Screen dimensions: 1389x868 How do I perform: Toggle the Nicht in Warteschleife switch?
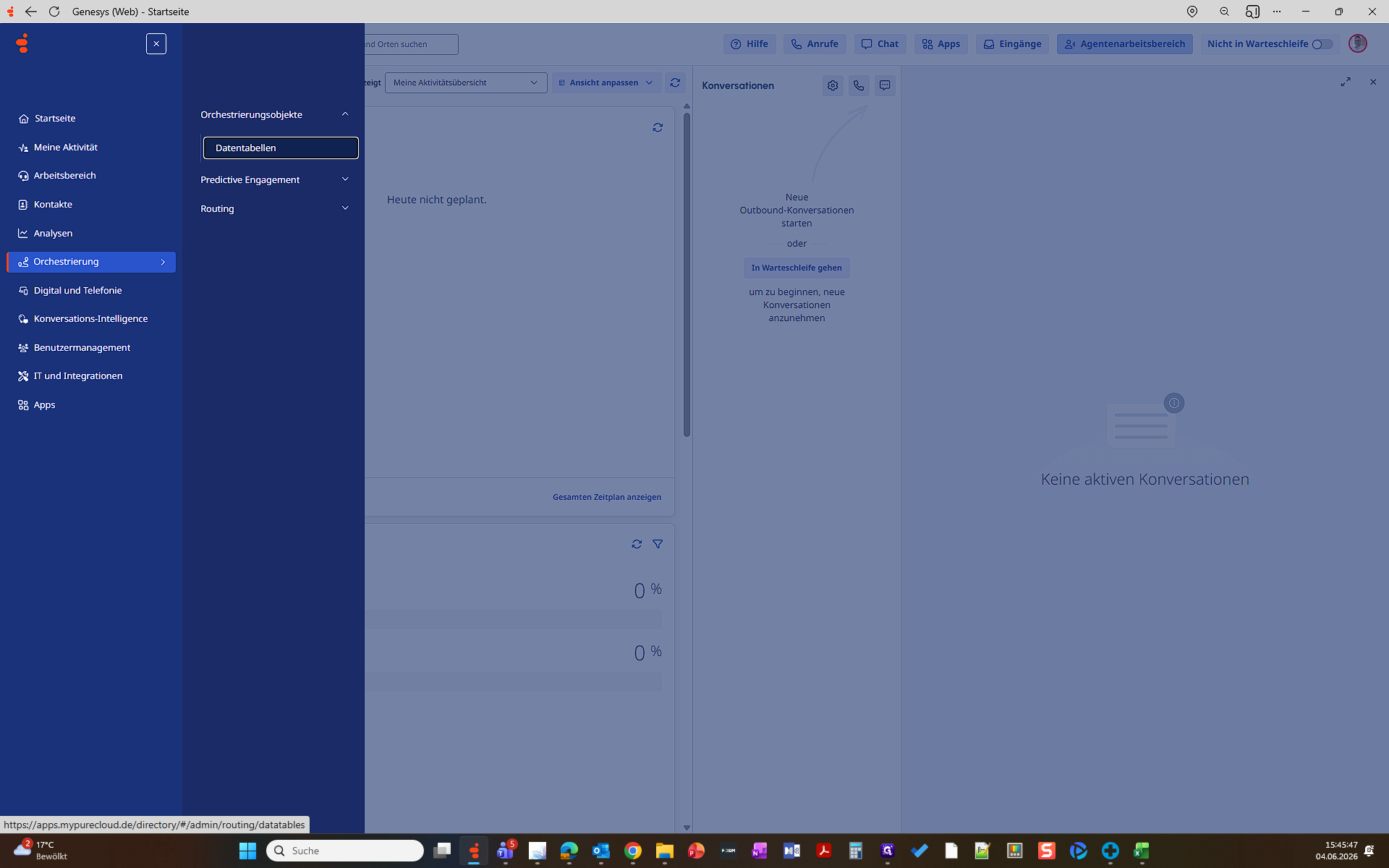coord(1322,44)
